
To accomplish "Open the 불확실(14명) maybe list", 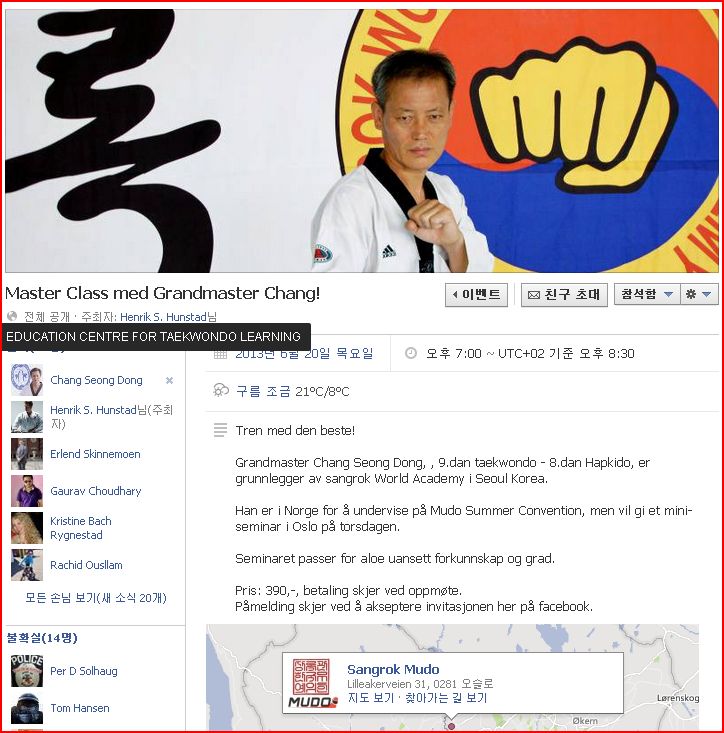I will click(x=42, y=638).
